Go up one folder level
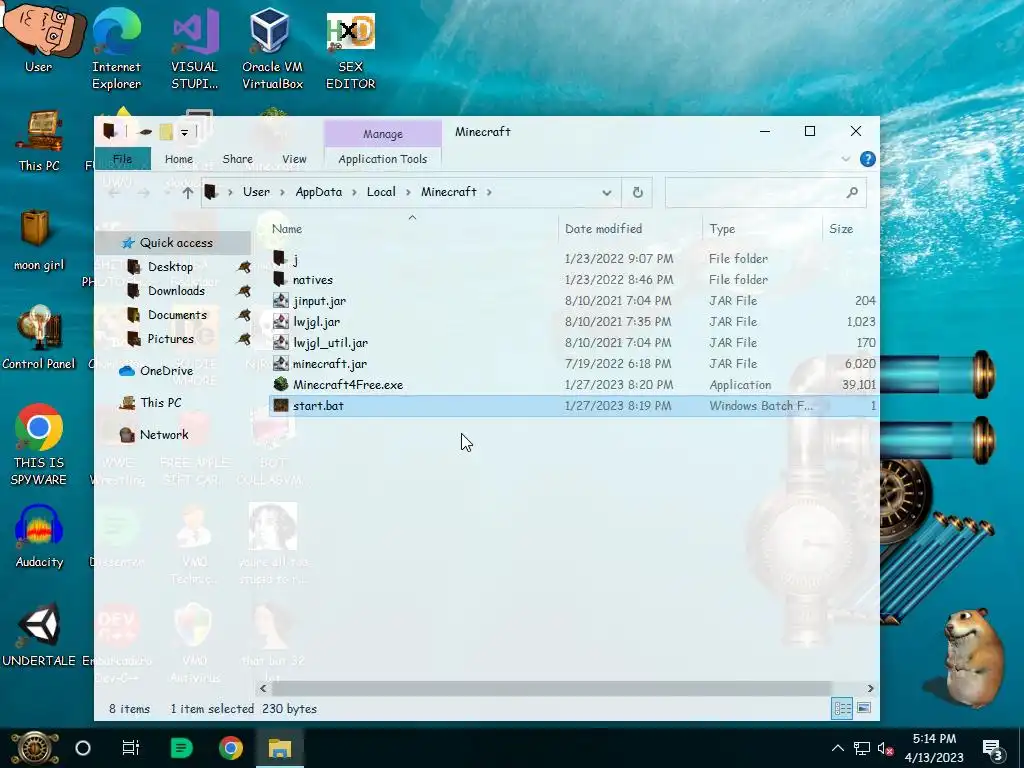The height and width of the screenshot is (768, 1024). 187,193
